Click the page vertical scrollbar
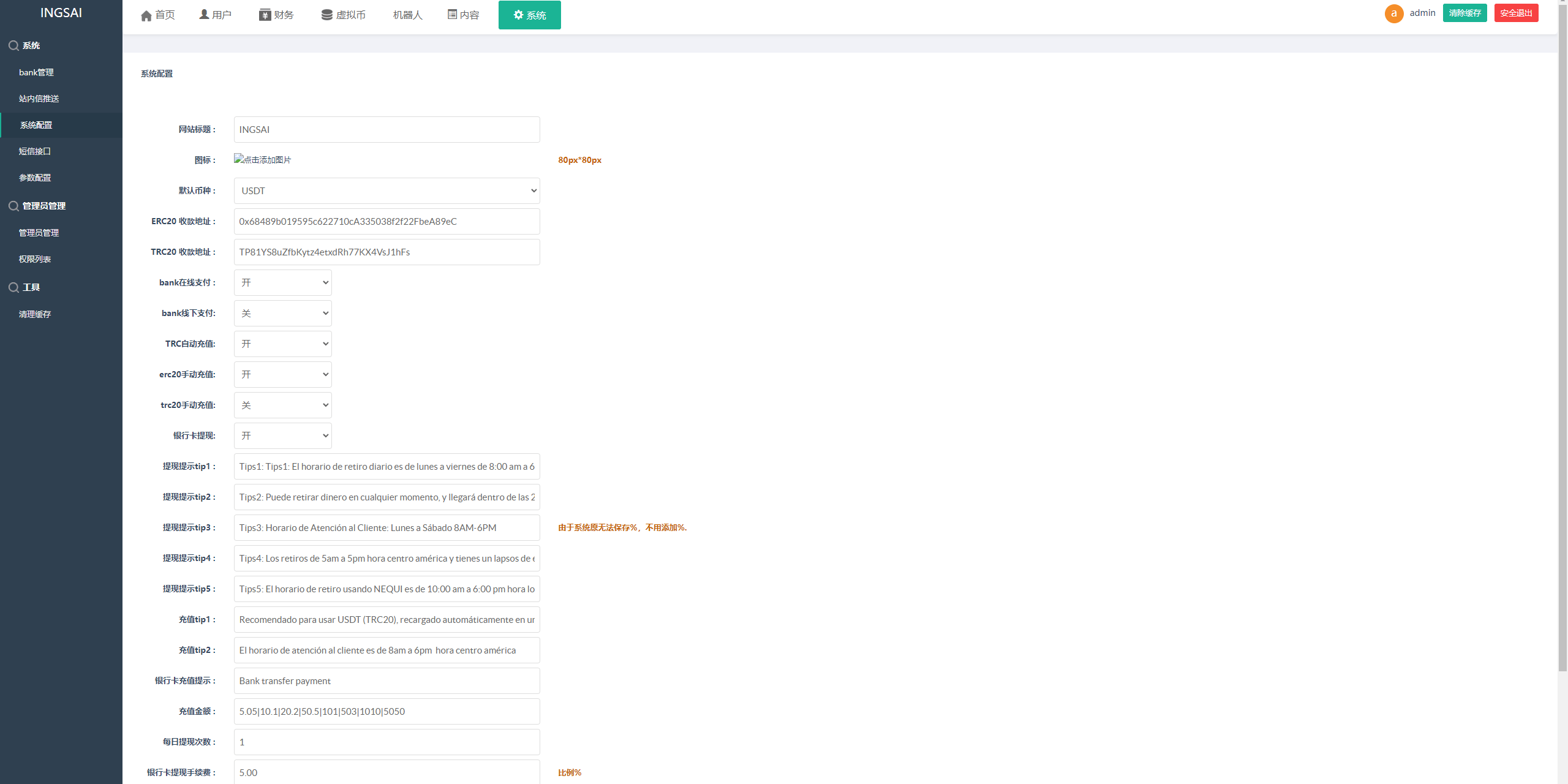The height and width of the screenshot is (784, 1568). 1562,337
